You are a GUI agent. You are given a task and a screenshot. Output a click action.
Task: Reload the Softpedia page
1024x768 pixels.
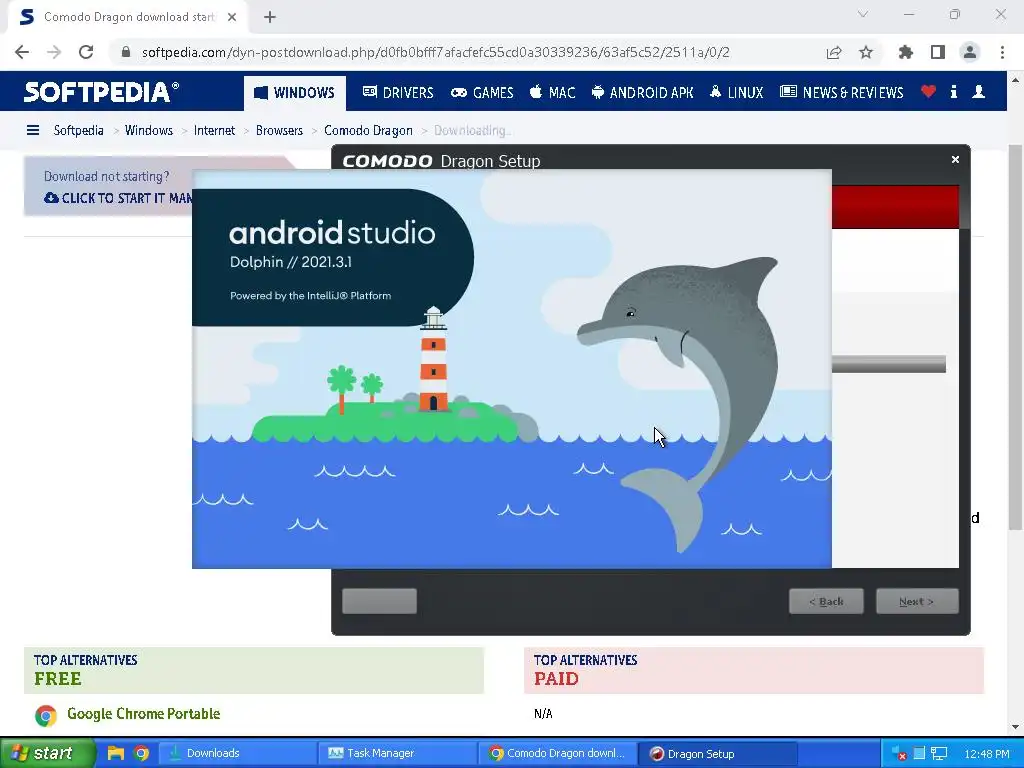tap(86, 52)
